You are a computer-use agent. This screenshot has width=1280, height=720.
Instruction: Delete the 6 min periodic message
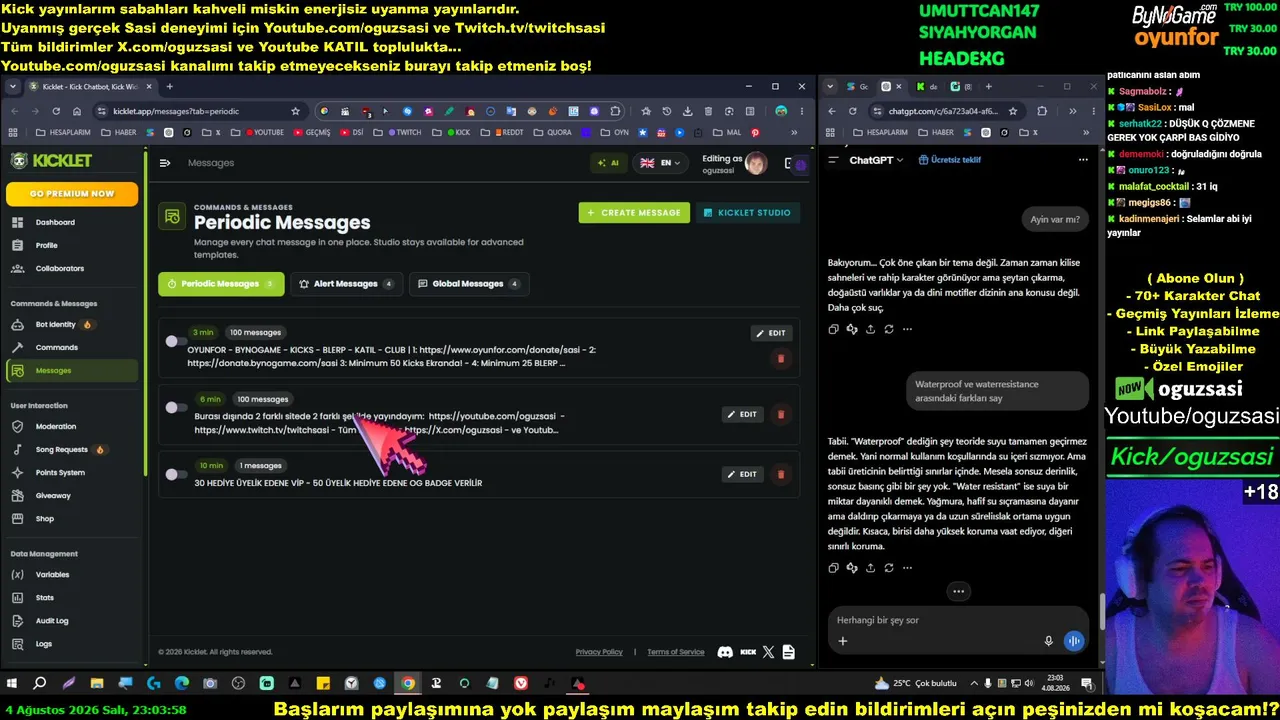click(x=781, y=414)
